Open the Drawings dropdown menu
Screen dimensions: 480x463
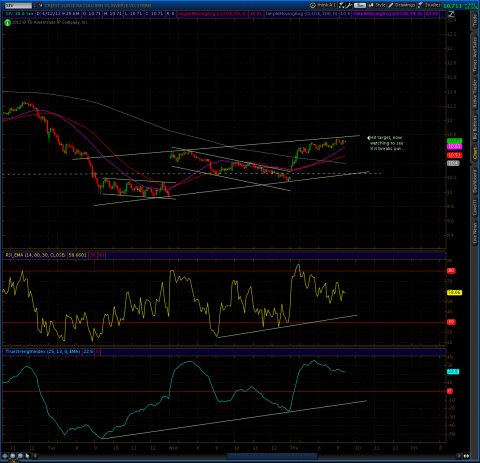402,5
